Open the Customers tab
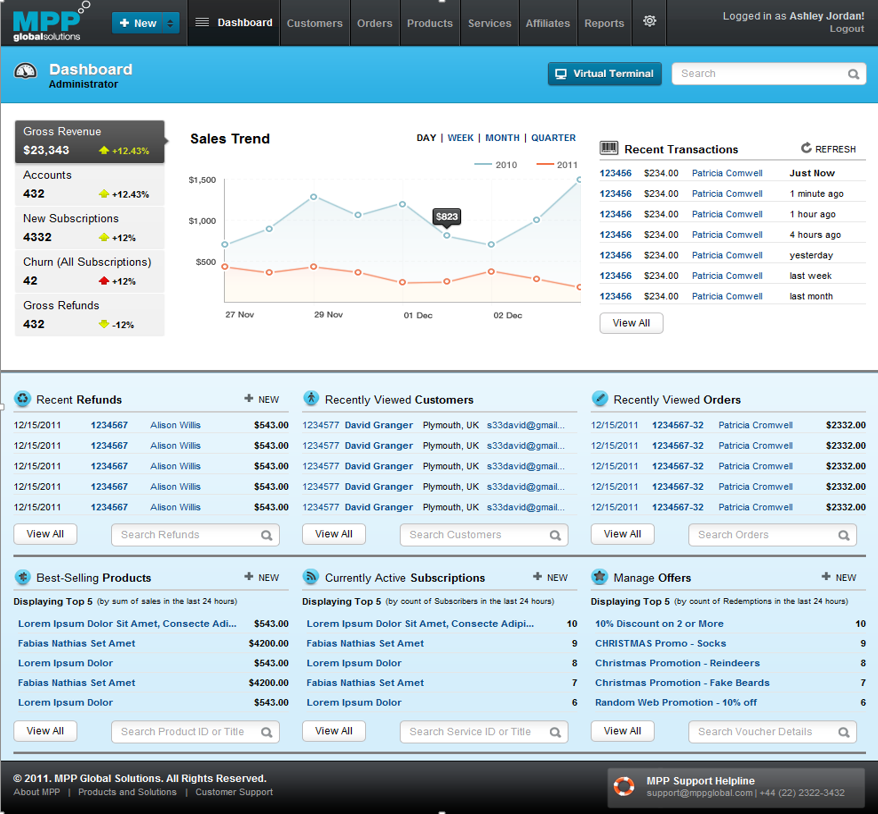 click(314, 23)
